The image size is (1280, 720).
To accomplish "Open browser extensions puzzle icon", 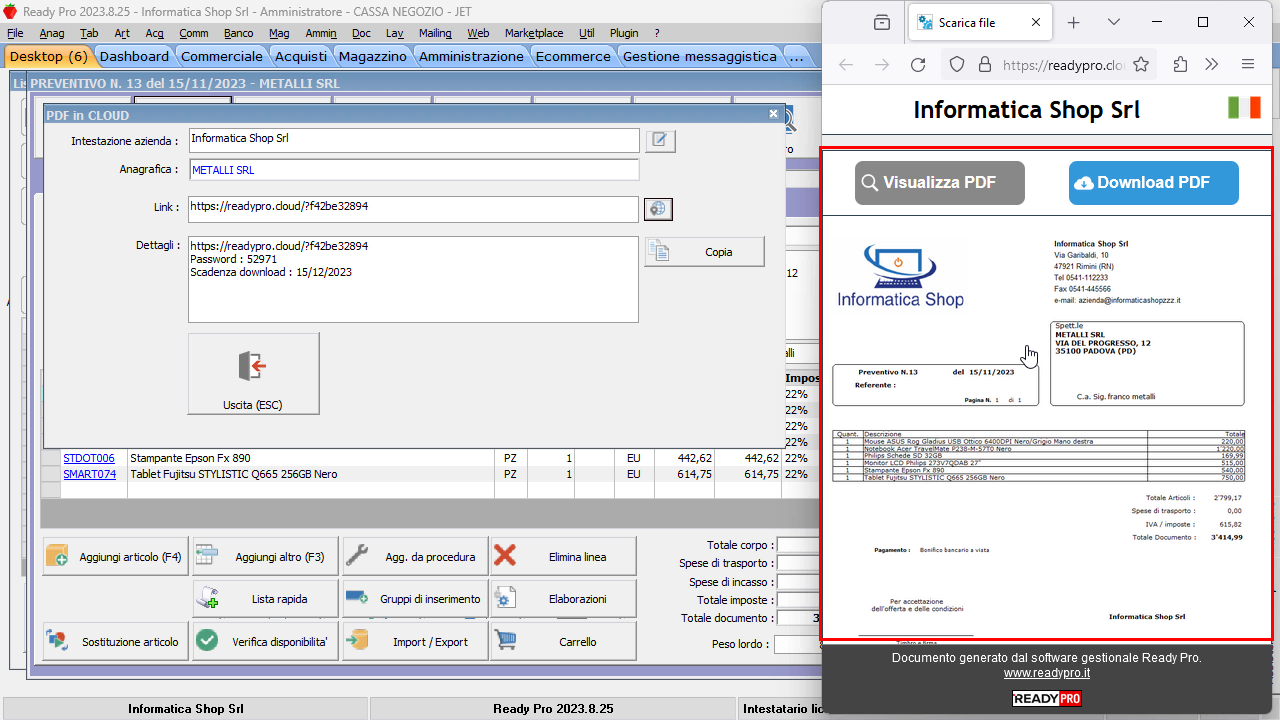I will tap(1180, 65).
